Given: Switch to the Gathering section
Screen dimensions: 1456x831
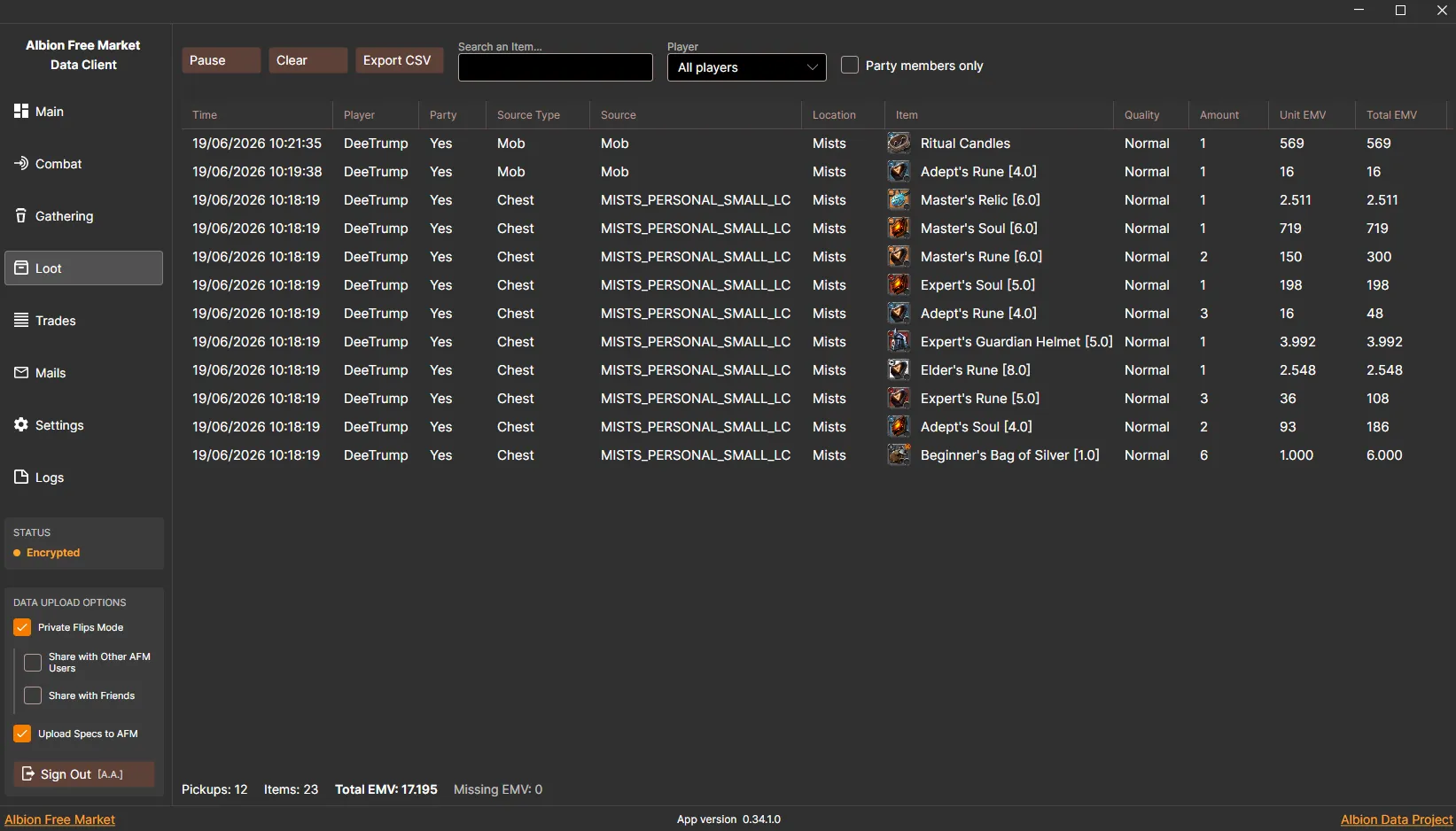Looking at the screenshot, I should coord(83,216).
